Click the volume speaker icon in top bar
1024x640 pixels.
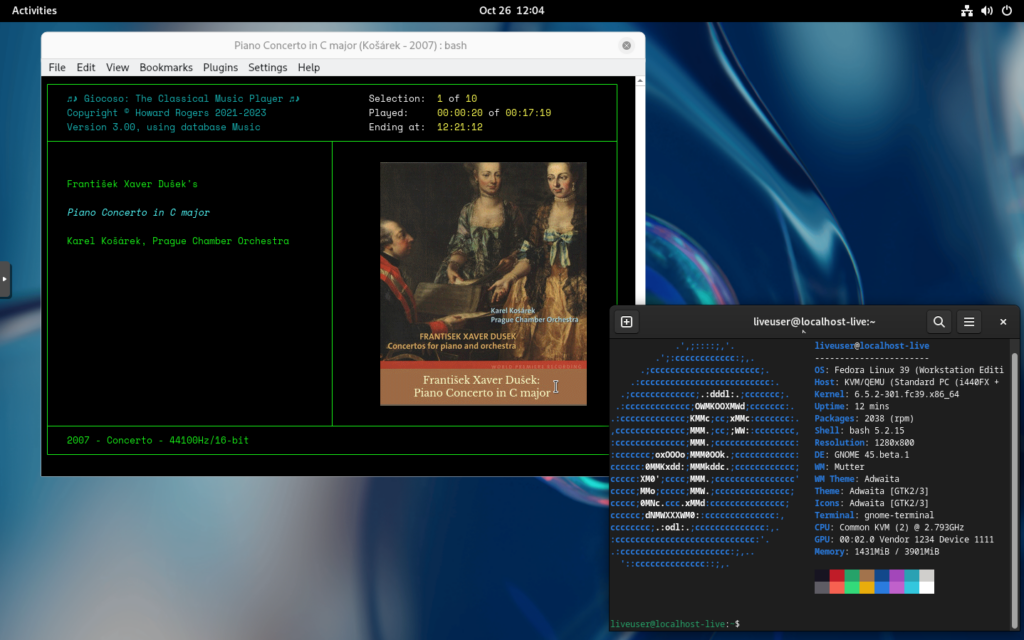coord(987,10)
